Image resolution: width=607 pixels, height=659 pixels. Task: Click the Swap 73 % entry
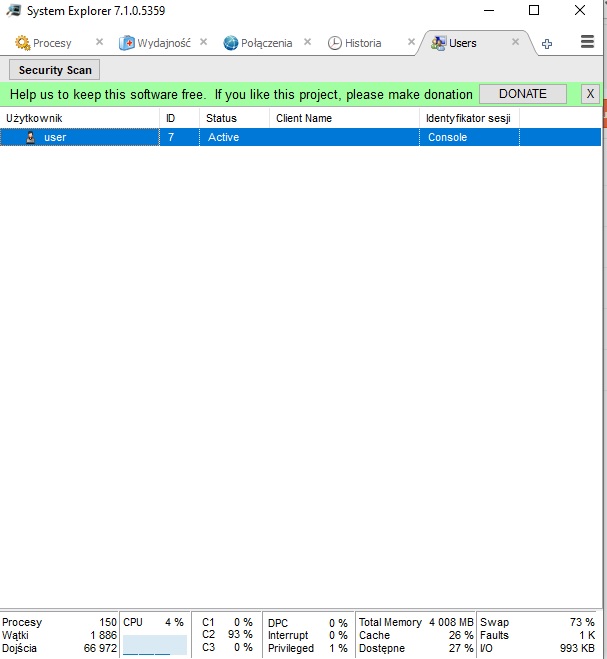pos(537,622)
